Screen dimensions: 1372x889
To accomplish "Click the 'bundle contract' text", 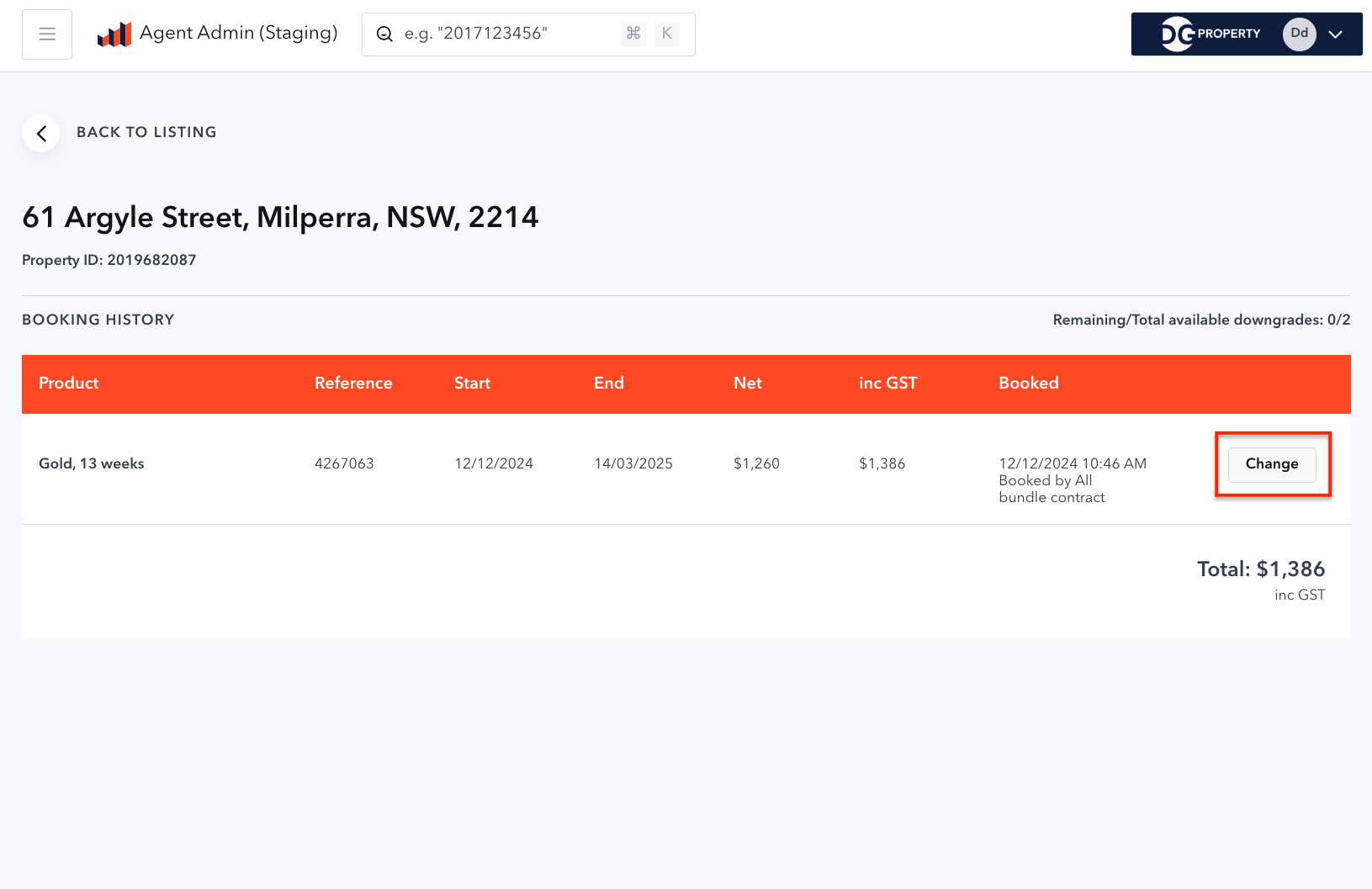I will point(1052,497).
